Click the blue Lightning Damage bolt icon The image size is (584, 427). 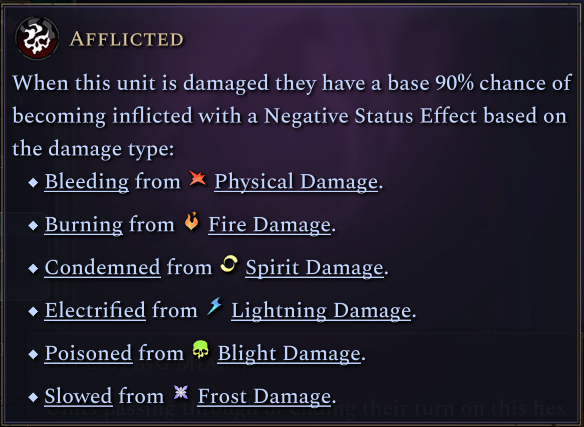pyautogui.click(x=215, y=306)
